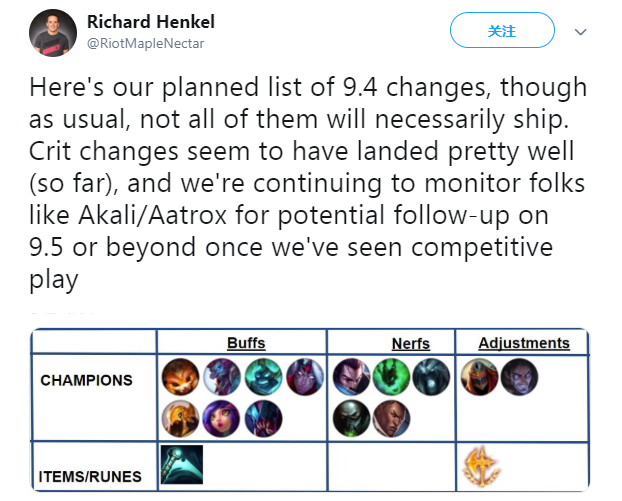
Task: Click Richard Henkel's profile avatar
Action: coord(54,33)
